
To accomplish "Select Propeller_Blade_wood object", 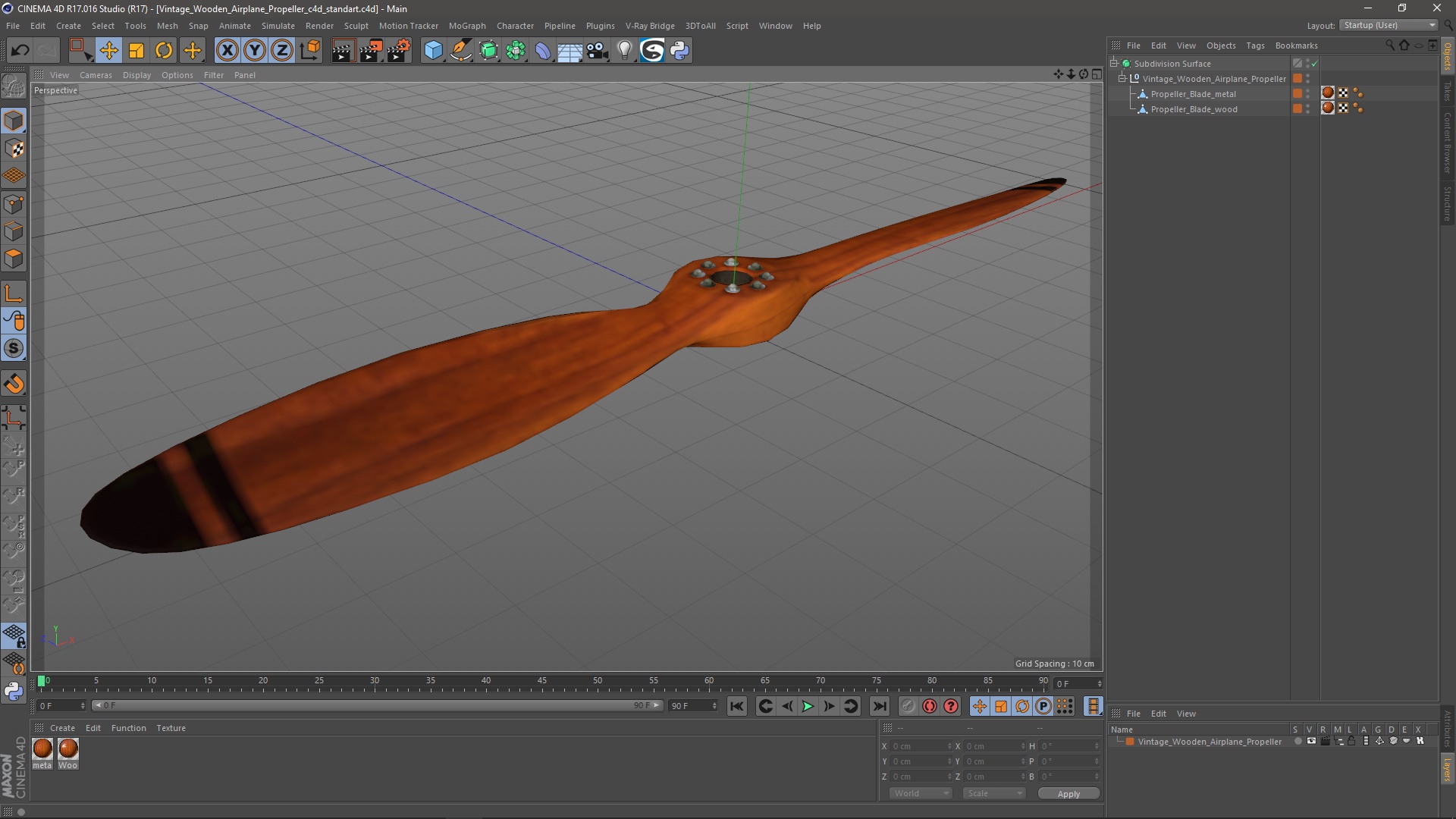I will (1194, 109).
